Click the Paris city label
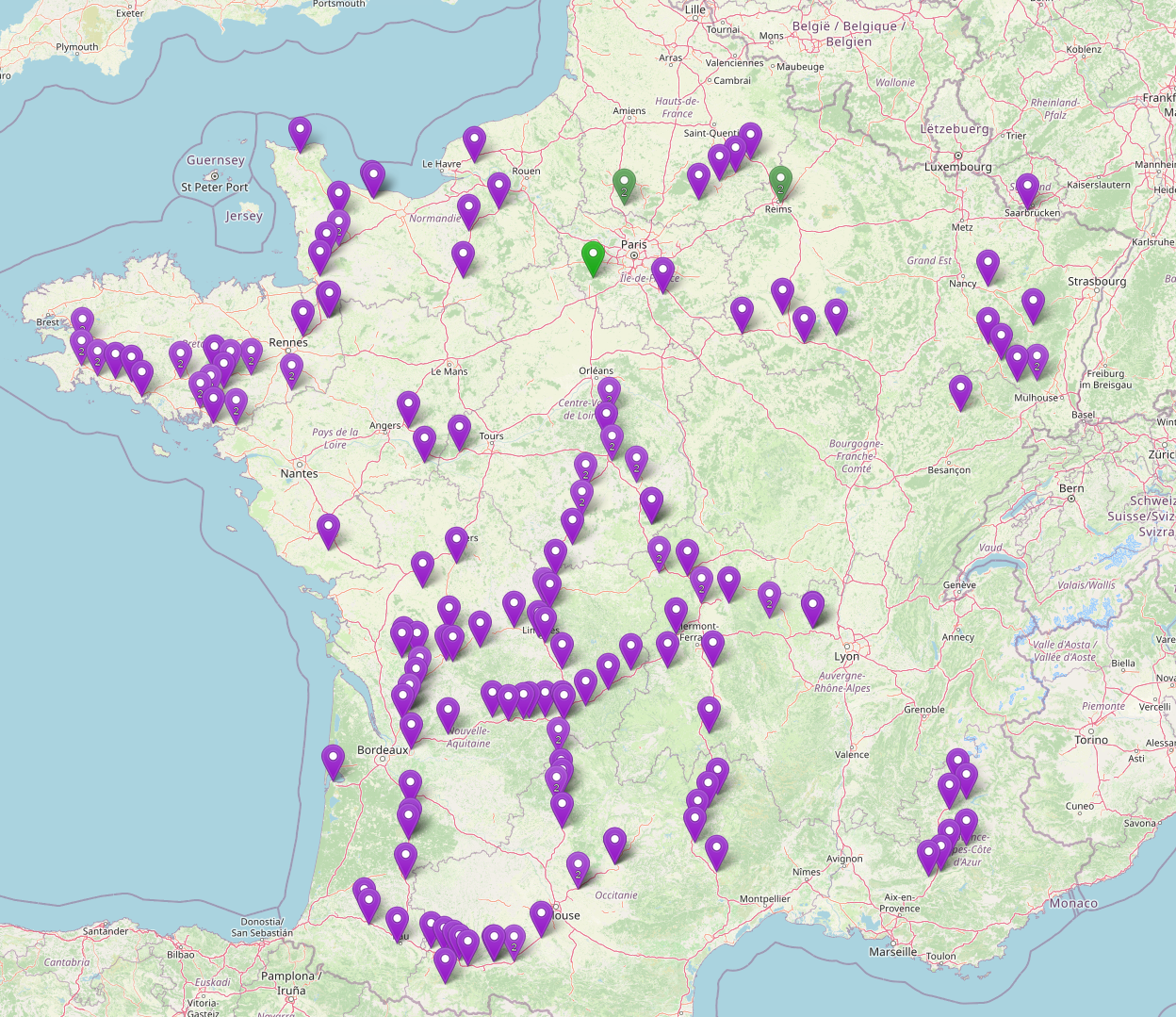Image resolution: width=1176 pixels, height=1017 pixels. click(x=633, y=244)
